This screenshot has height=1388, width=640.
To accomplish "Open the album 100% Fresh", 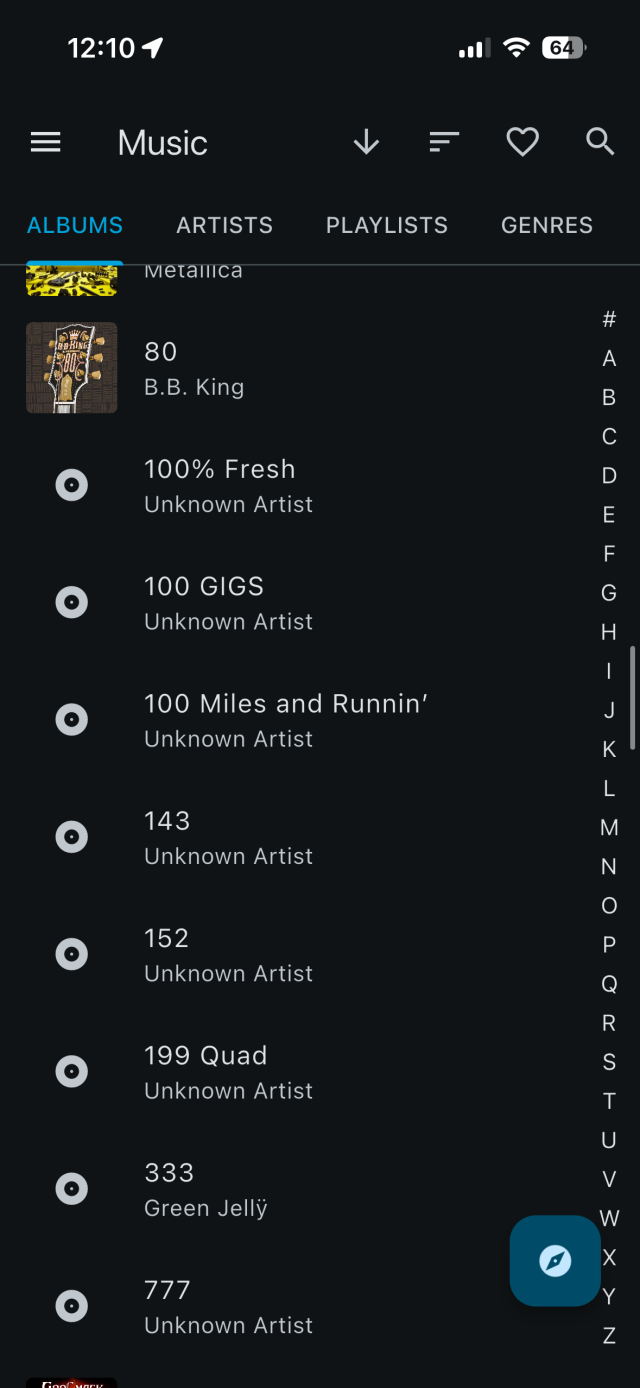I will click(x=220, y=485).
